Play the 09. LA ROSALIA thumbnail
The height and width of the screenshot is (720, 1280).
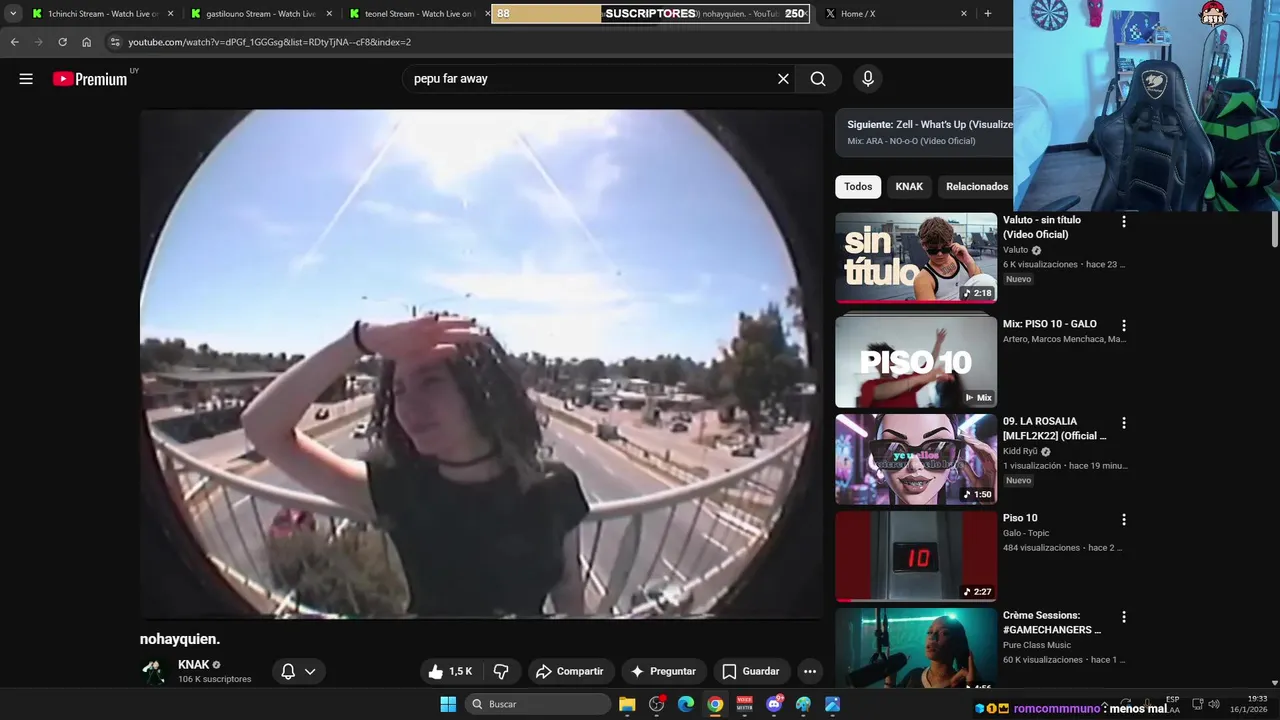click(916, 458)
